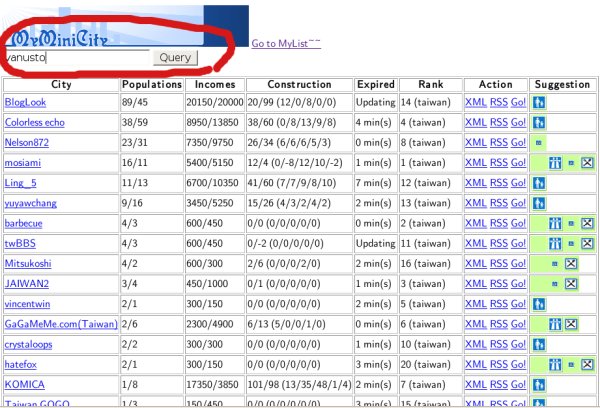Open the crystaloops city link
The width and height of the screenshot is (600, 408).
pos(28,344)
